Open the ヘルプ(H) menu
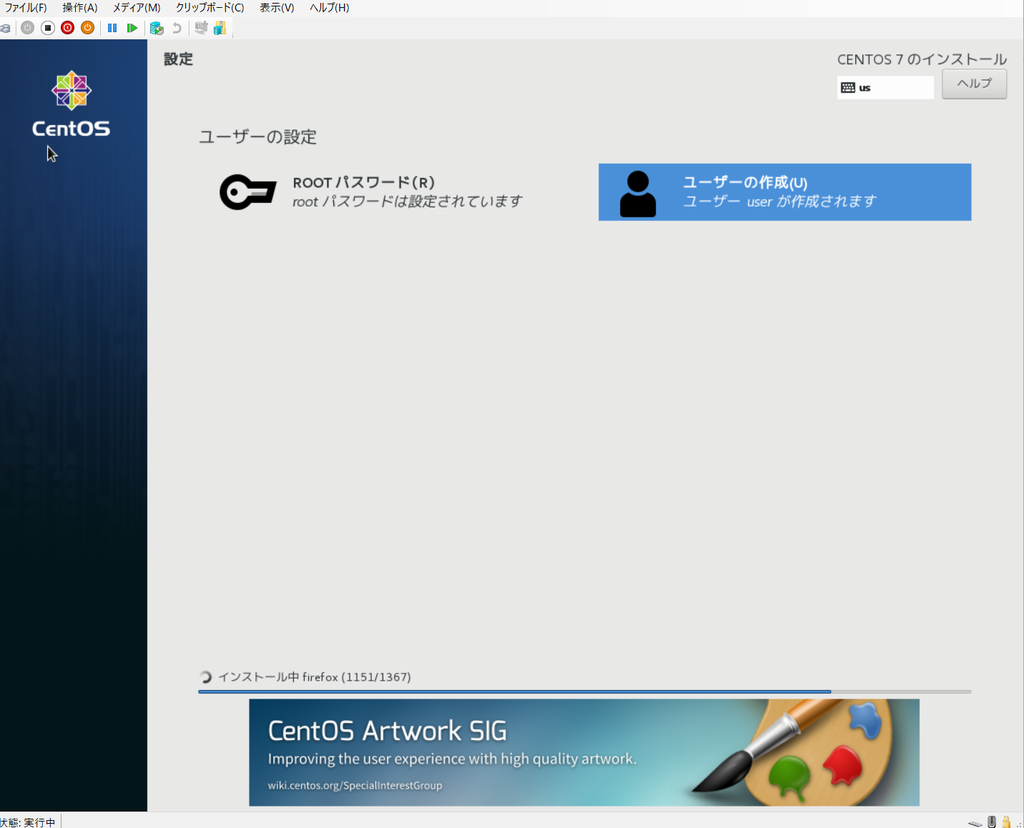 click(x=329, y=8)
